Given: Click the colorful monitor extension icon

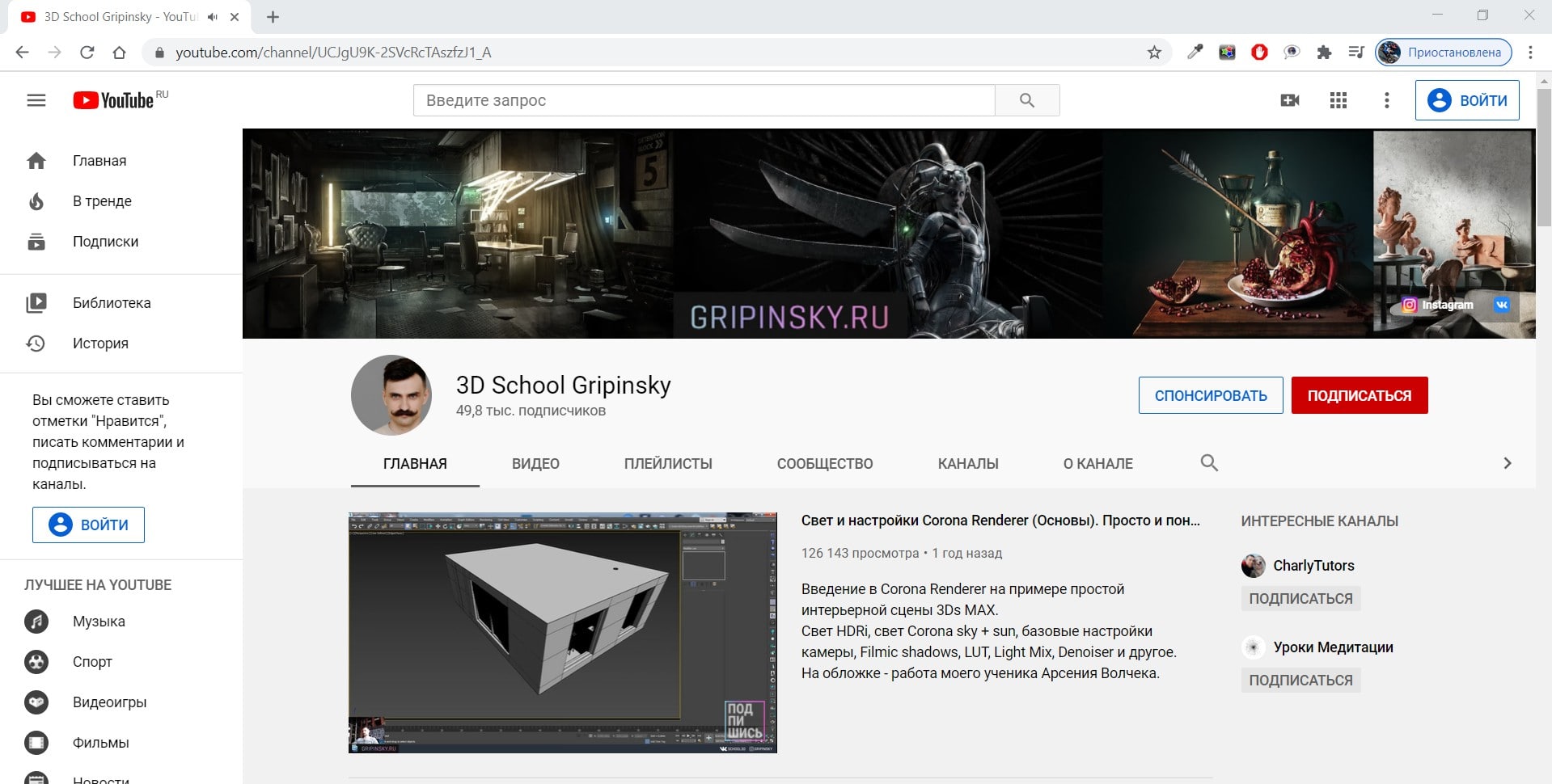Looking at the screenshot, I should coord(1227,53).
